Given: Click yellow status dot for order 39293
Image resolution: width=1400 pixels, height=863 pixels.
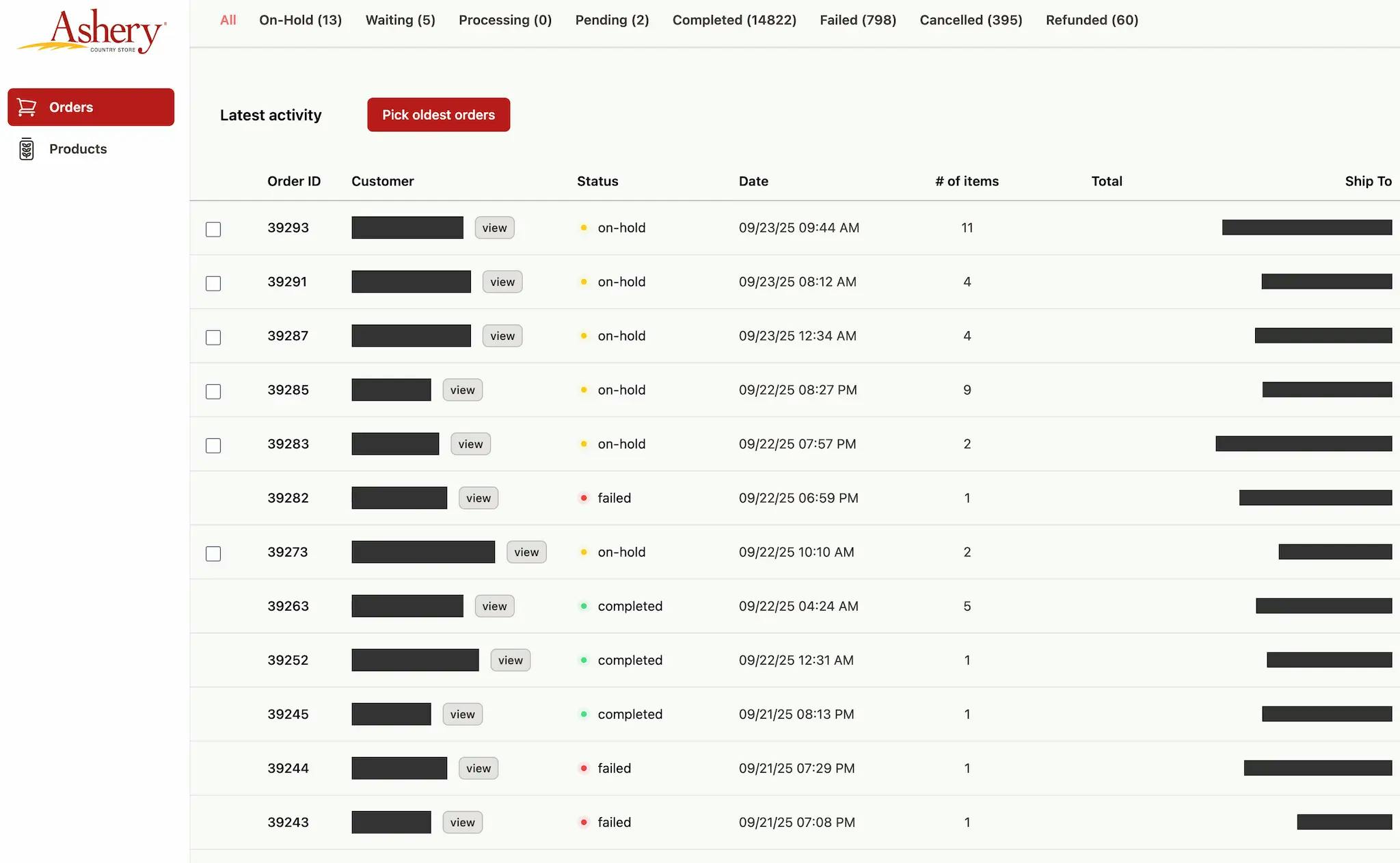Looking at the screenshot, I should (584, 228).
